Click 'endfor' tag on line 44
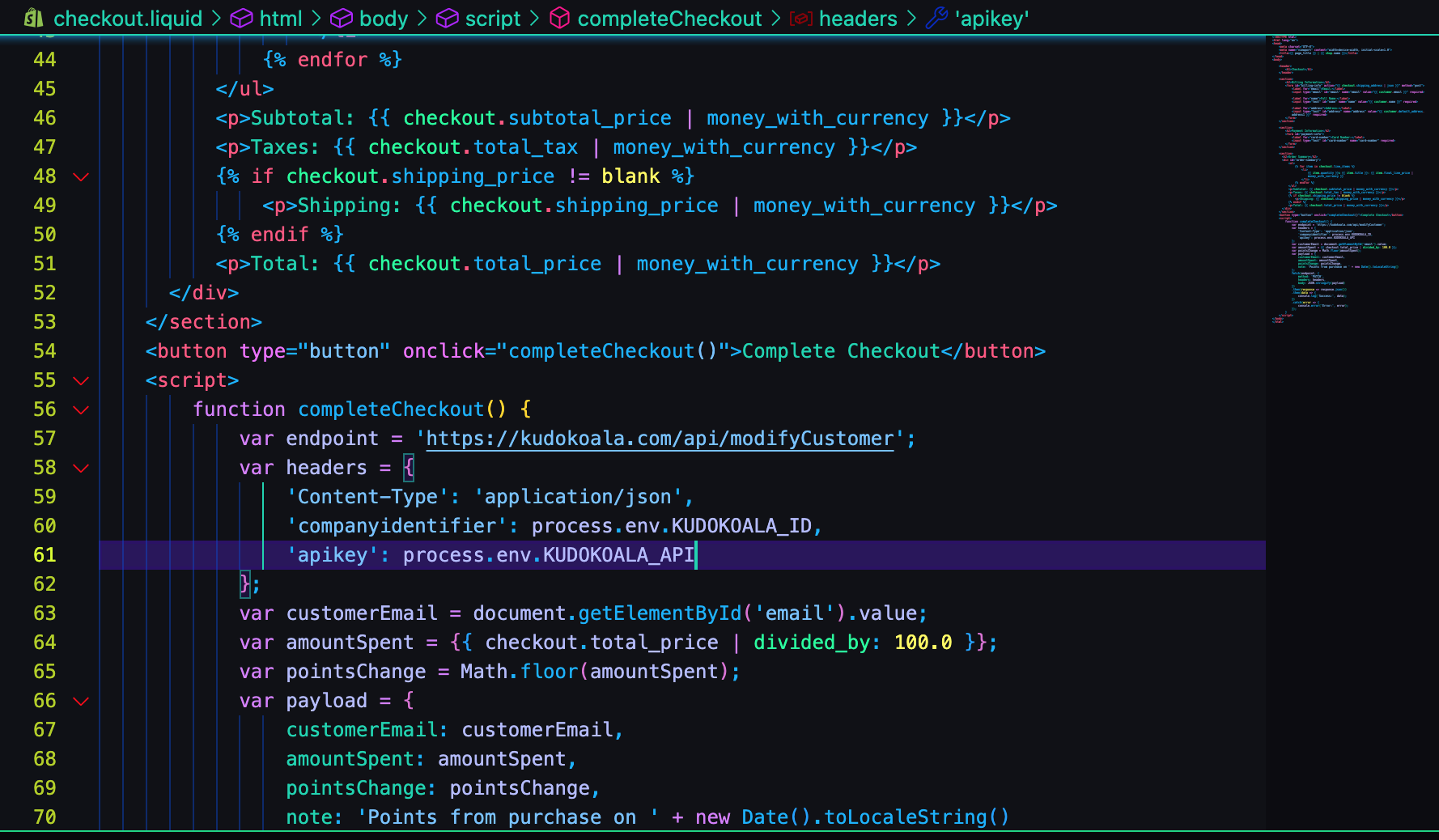The height and width of the screenshot is (840, 1439). point(333,60)
